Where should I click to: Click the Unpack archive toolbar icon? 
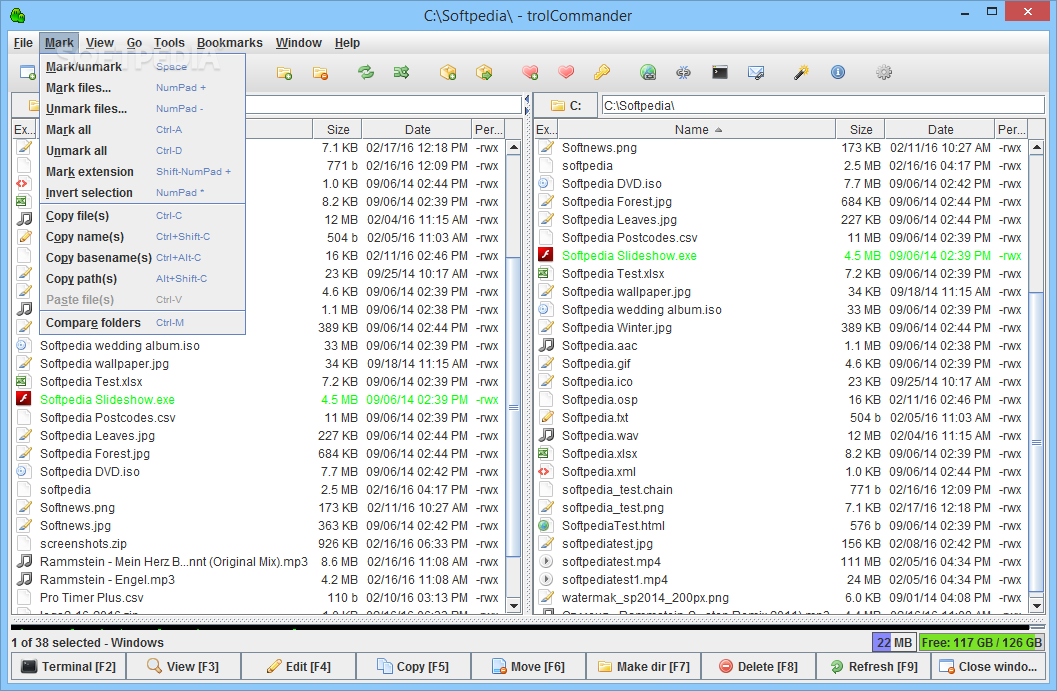[x=483, y=72]
